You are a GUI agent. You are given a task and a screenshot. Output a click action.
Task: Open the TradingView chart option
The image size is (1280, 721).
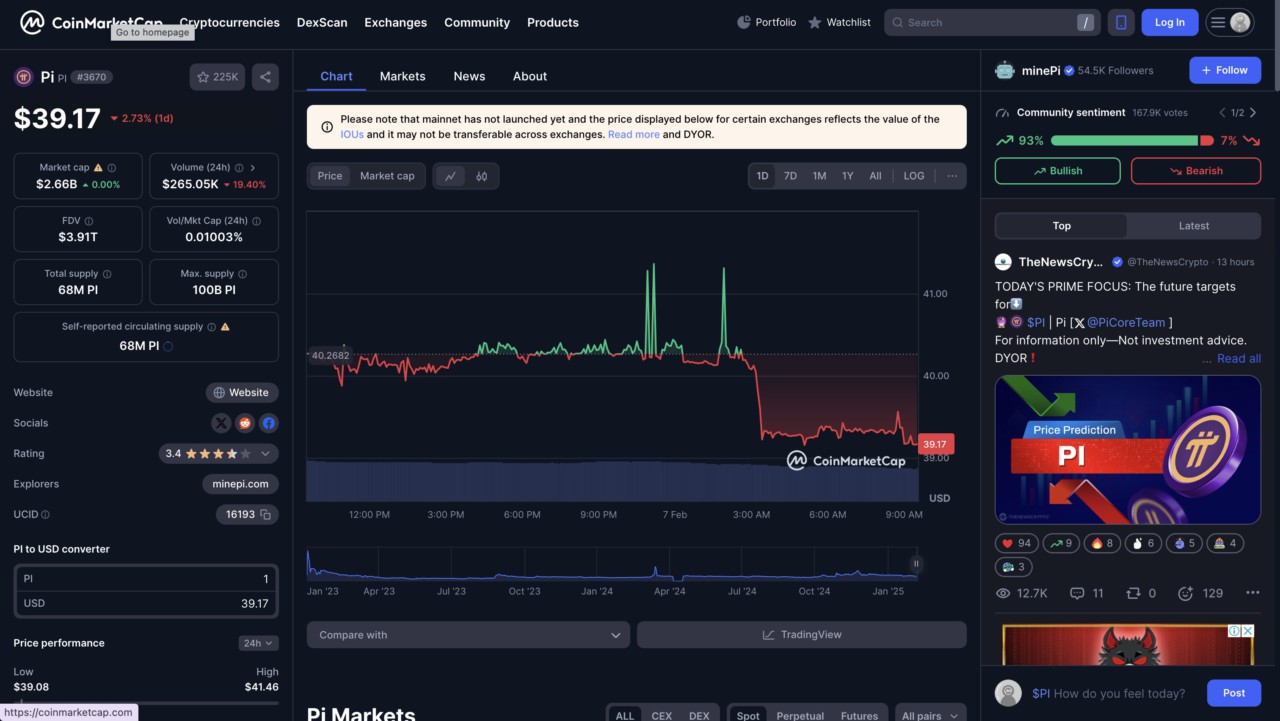(x=801, y=634)
